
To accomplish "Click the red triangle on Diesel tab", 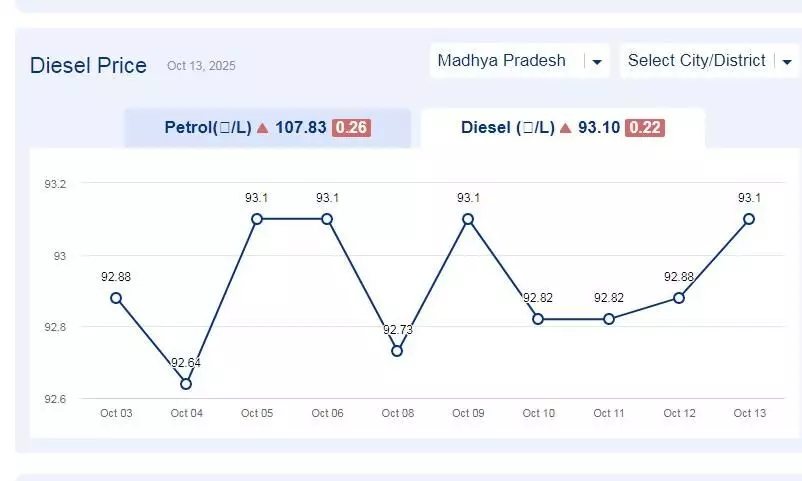I will [x=566, y=128].
